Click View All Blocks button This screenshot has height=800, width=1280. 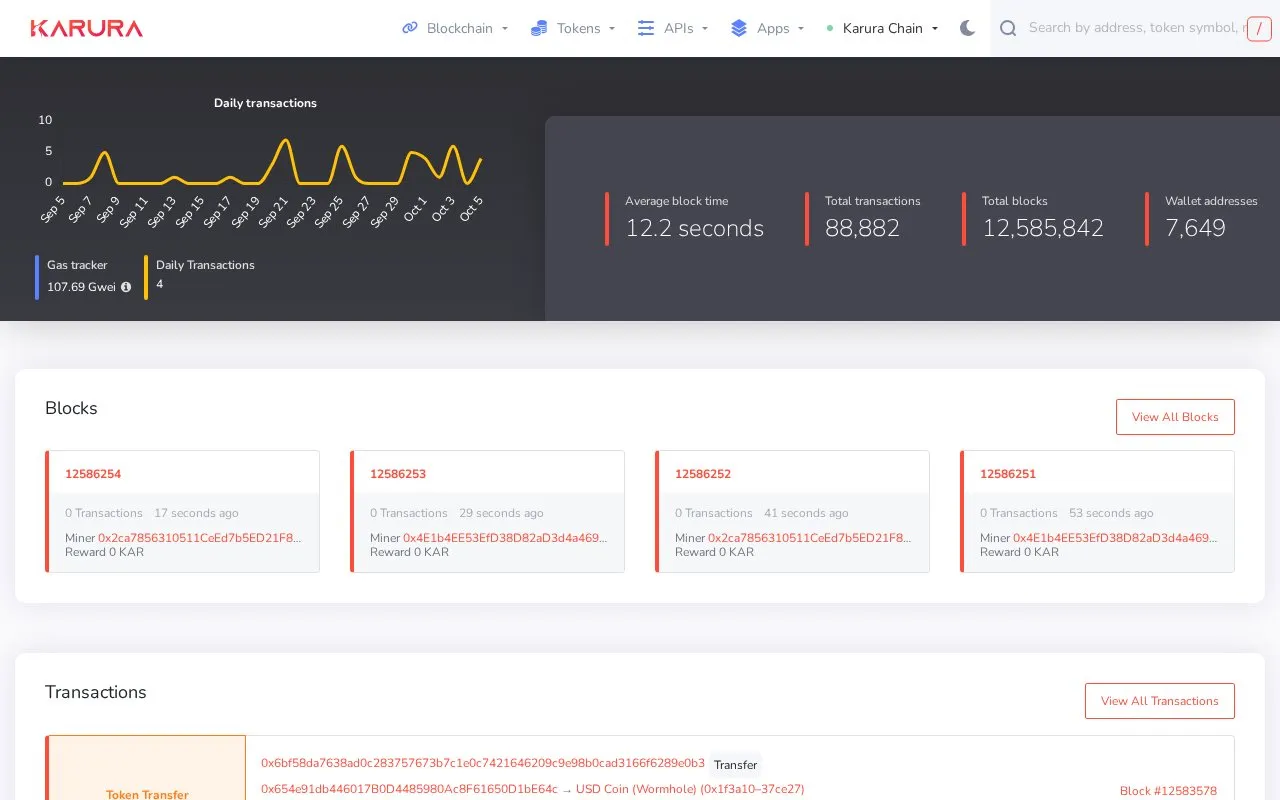click(x=1175, y=417)
